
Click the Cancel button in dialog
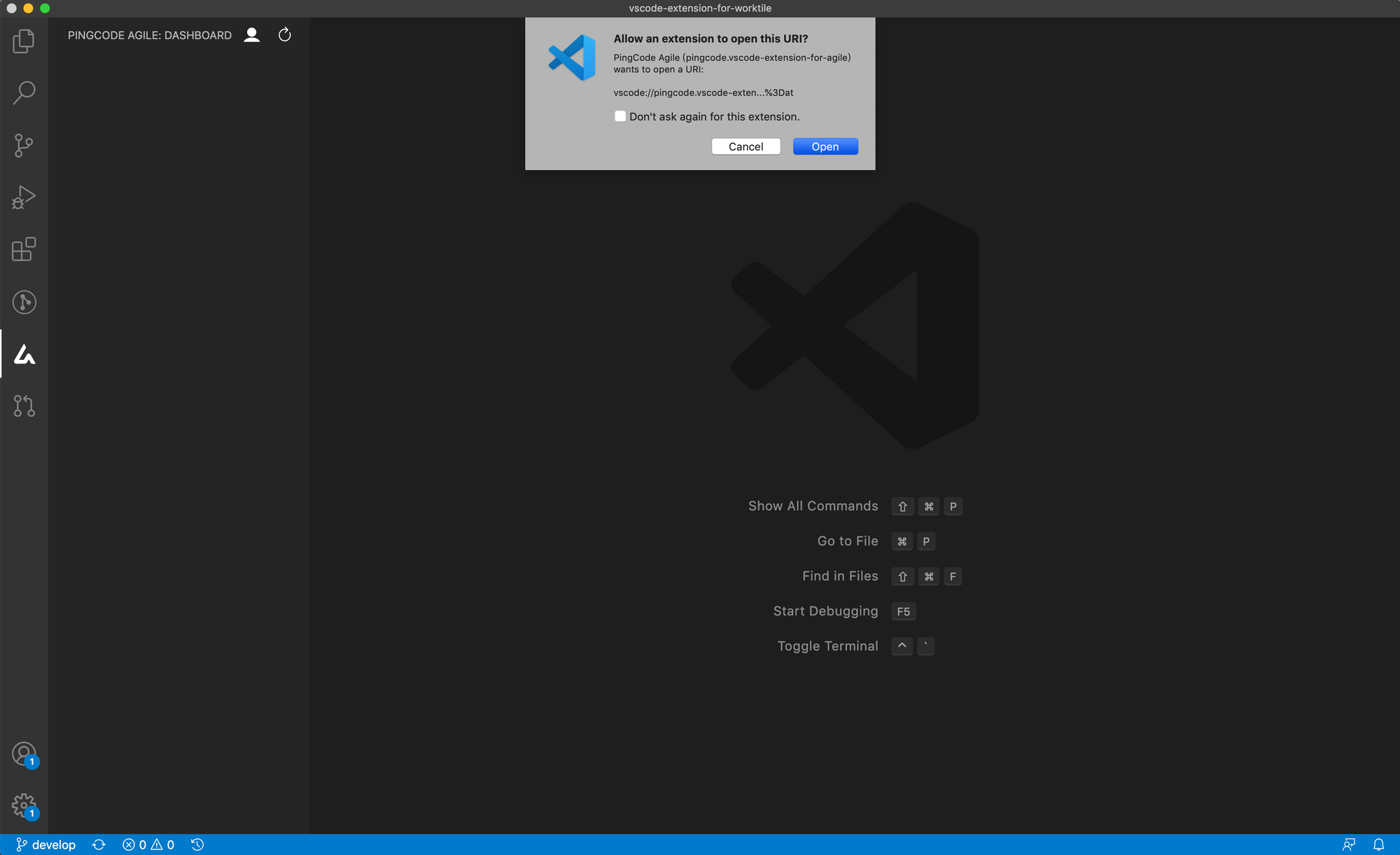tap(745, 146)
